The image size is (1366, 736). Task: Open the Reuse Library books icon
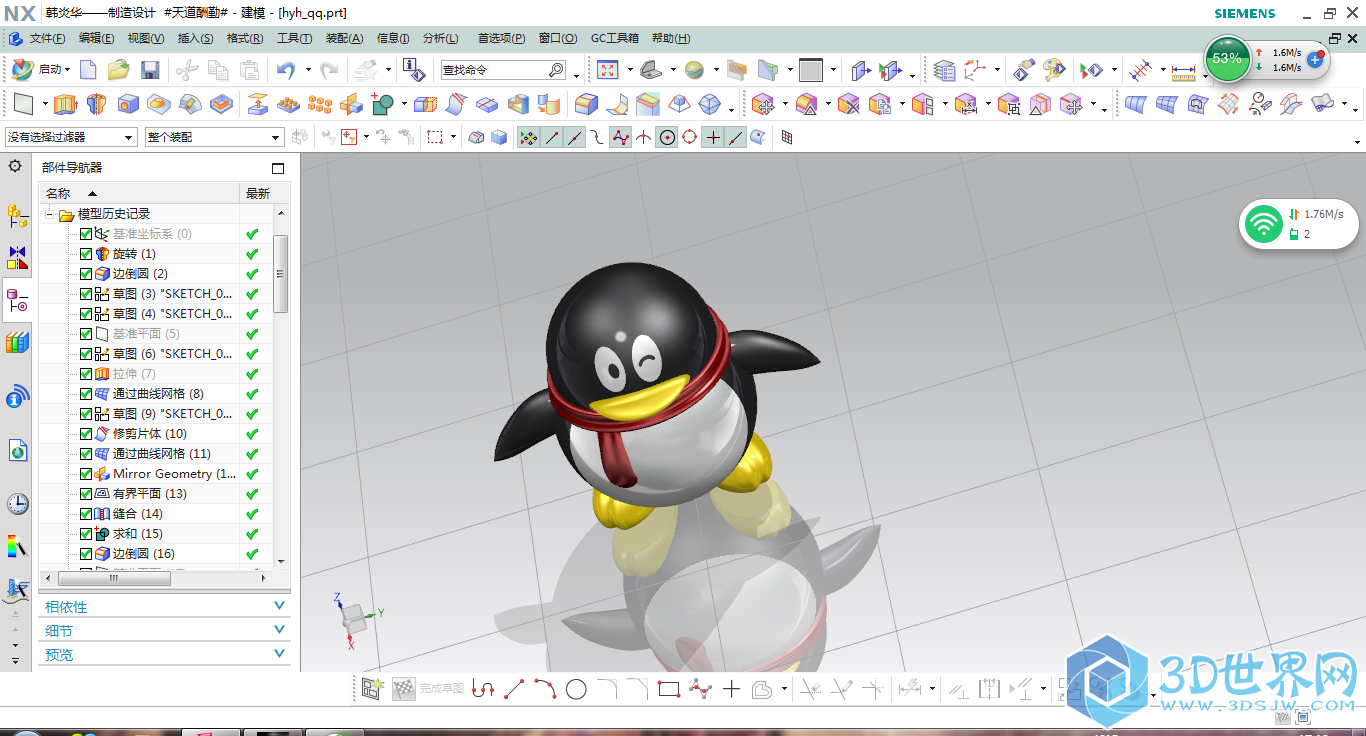point(17,342)
